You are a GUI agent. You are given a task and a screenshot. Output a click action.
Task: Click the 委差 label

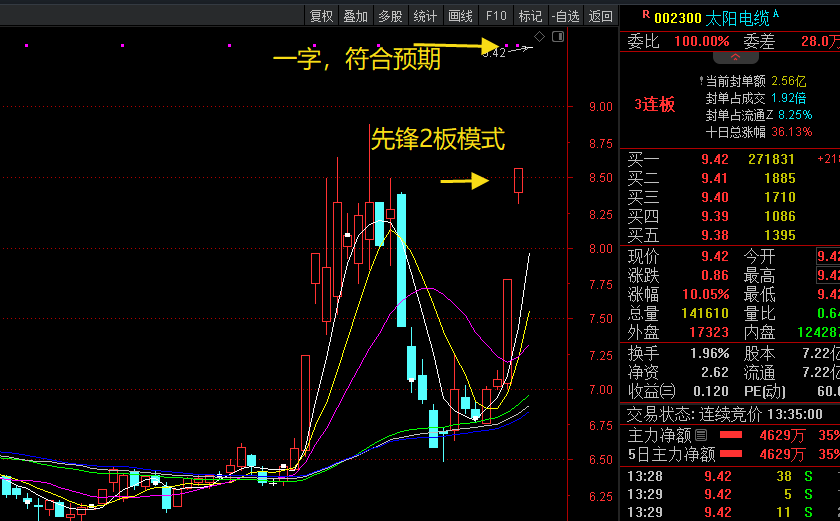(759, 41)
